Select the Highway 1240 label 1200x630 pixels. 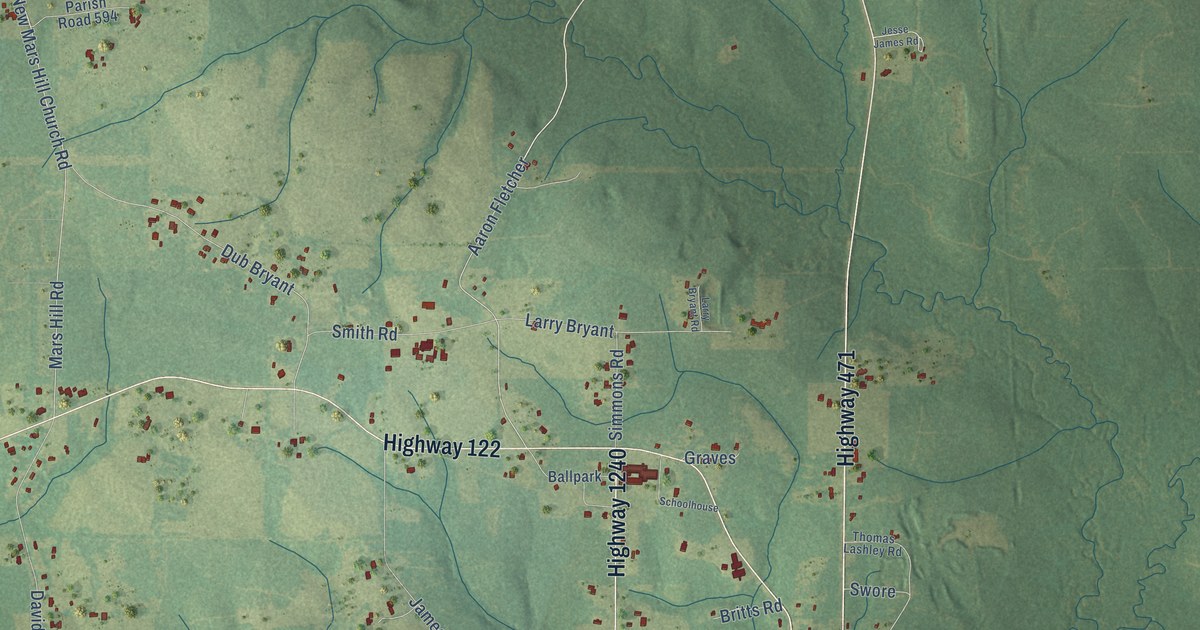(x=617, y=512)
